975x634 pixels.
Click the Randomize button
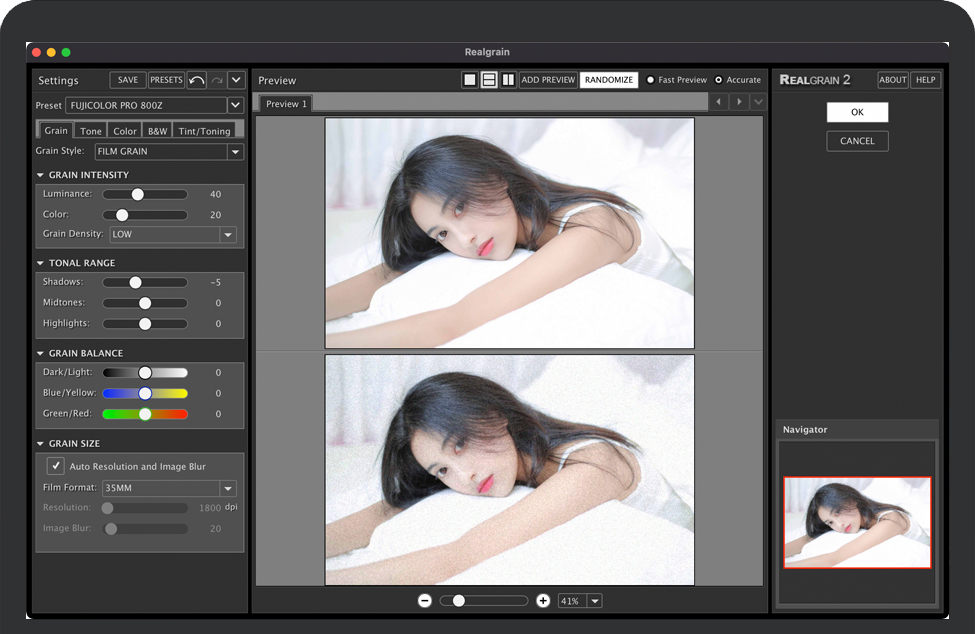coord(608,80)
